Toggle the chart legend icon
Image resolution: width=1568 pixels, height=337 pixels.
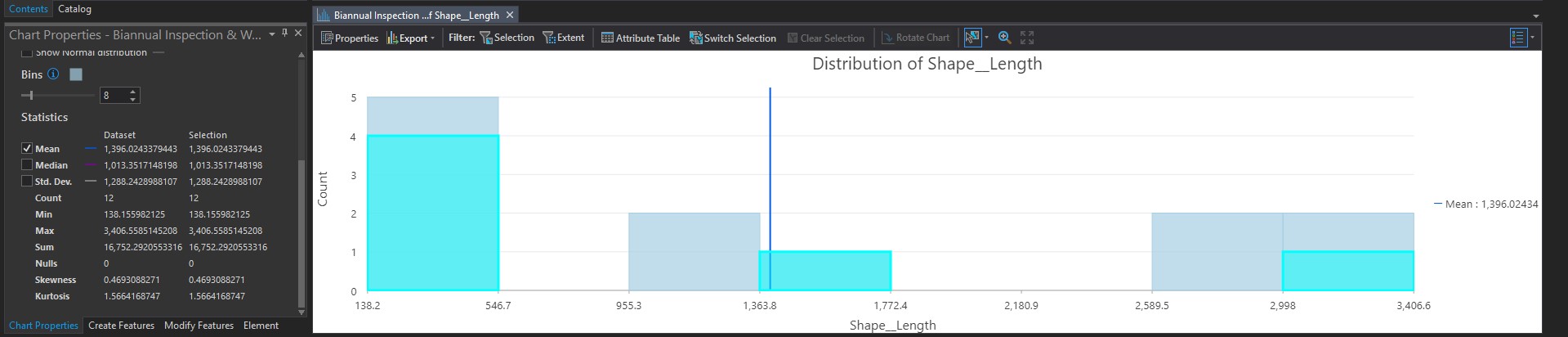click(x=1518, y=38)
